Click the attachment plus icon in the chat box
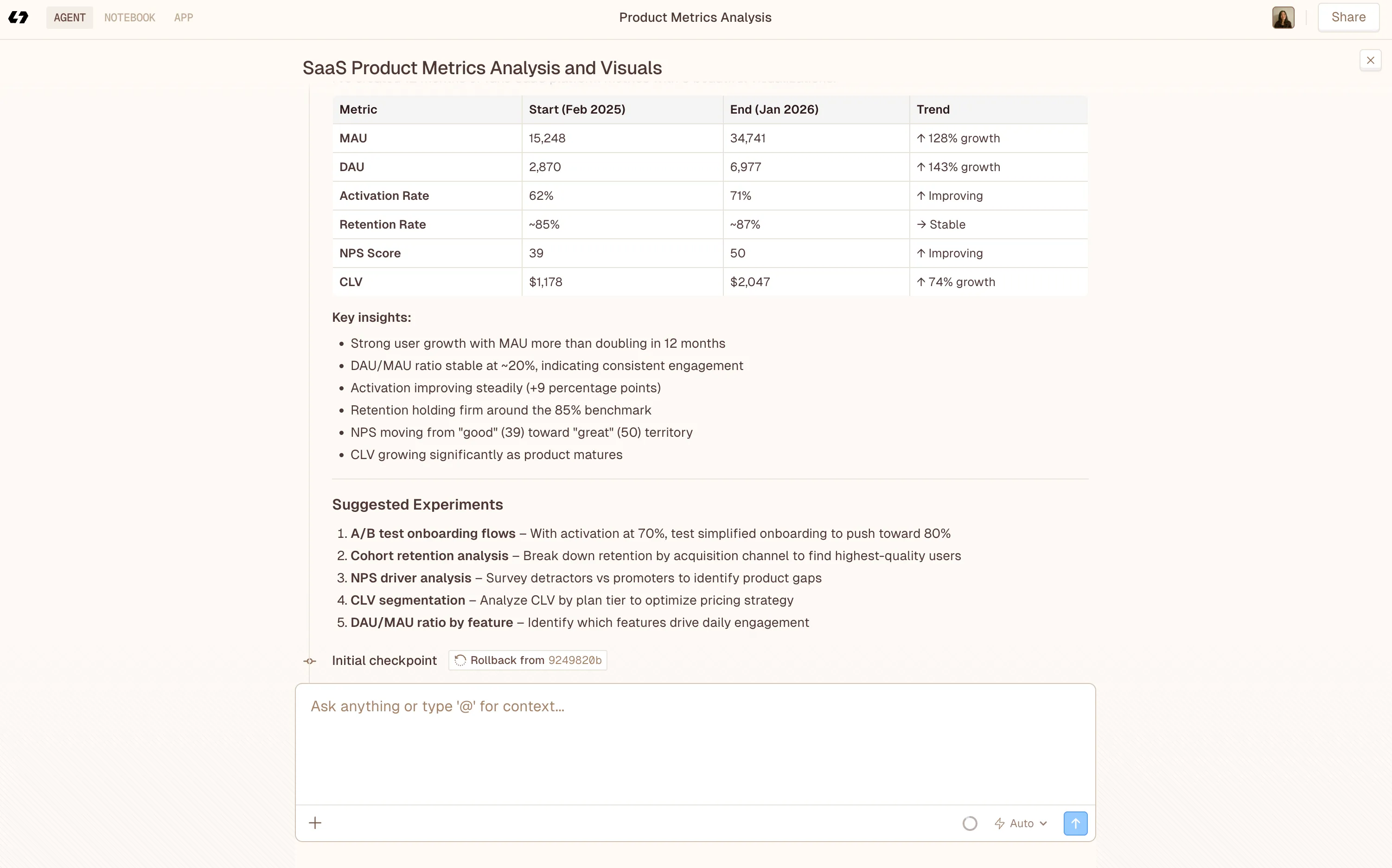Viewport: 1392px width, 868px height. click(x=315, y=823)
